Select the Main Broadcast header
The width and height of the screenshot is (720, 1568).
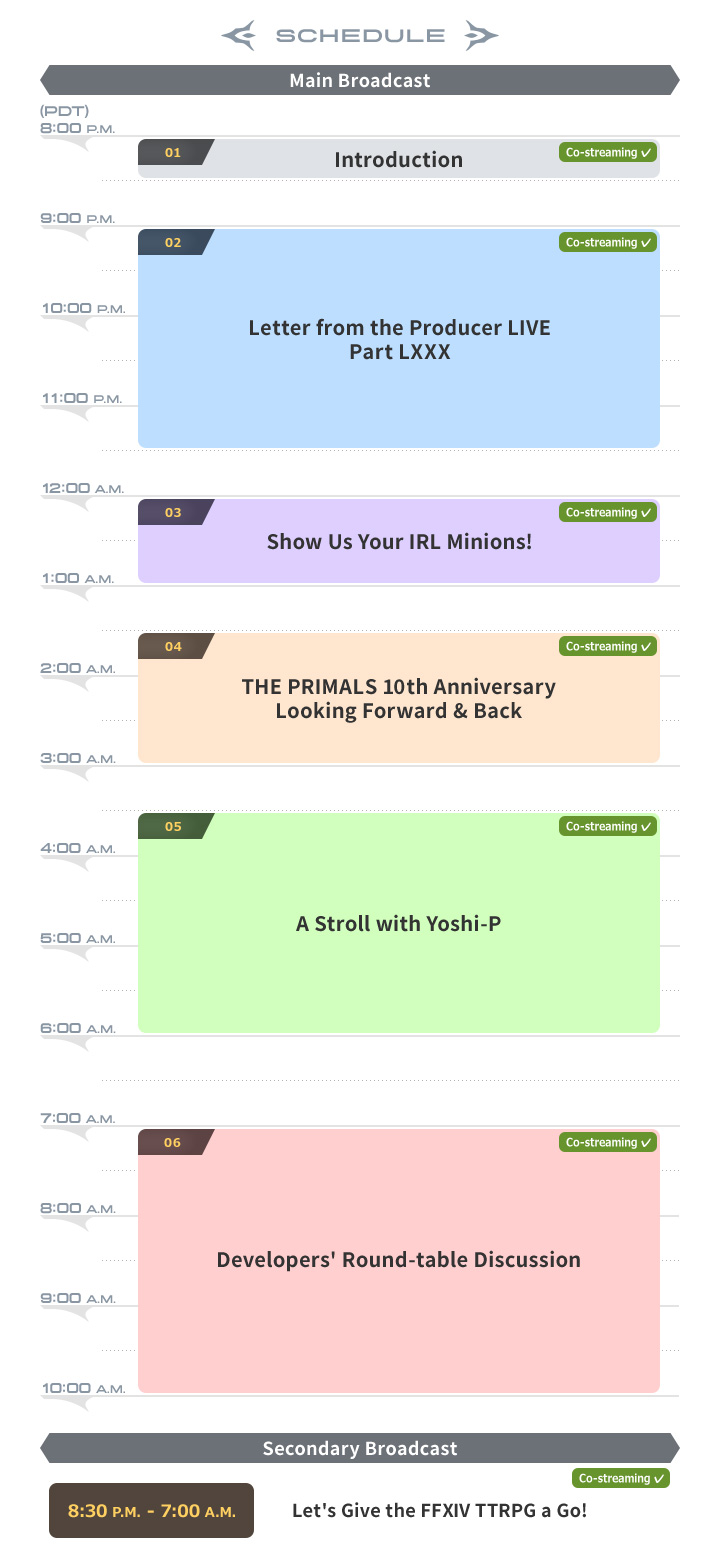(x=360, y=81)
